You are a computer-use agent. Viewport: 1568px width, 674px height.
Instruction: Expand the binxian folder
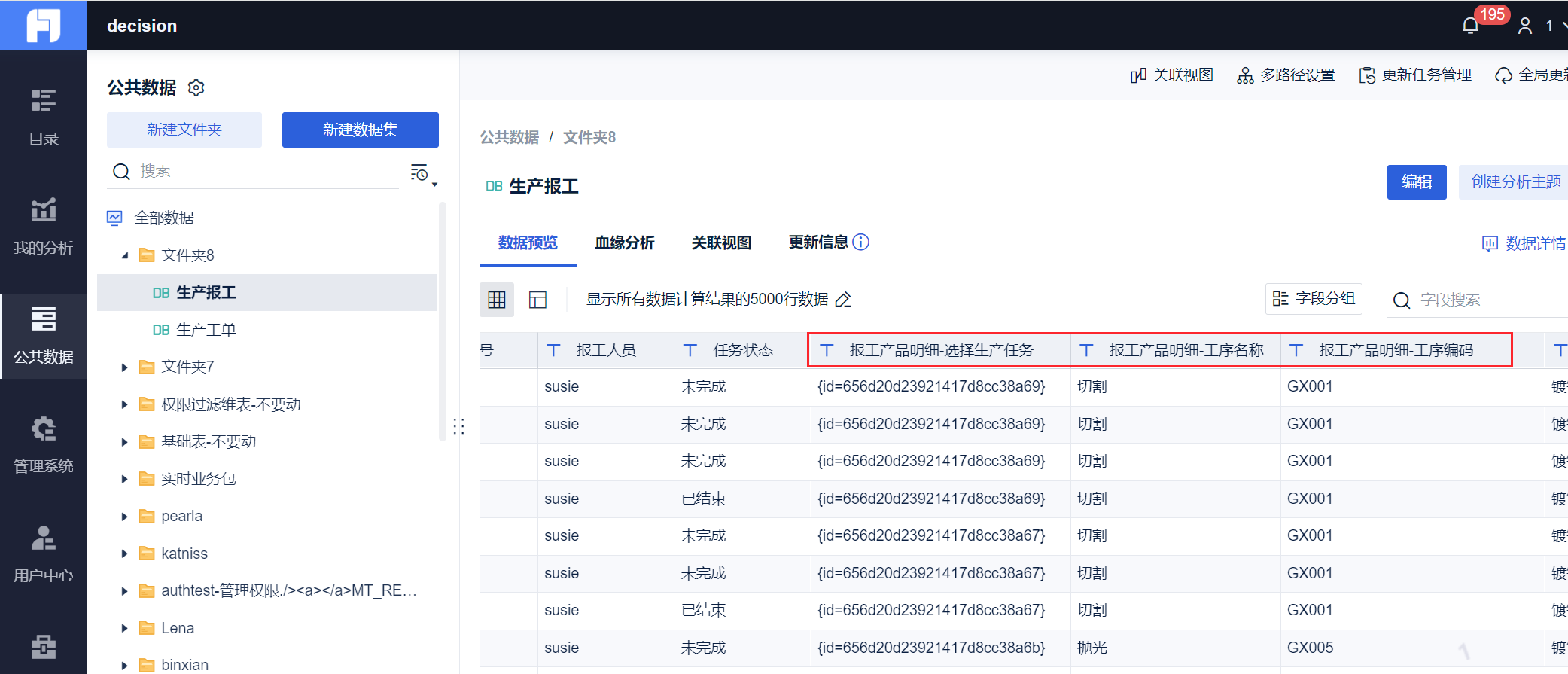click(x=125, y=666)
